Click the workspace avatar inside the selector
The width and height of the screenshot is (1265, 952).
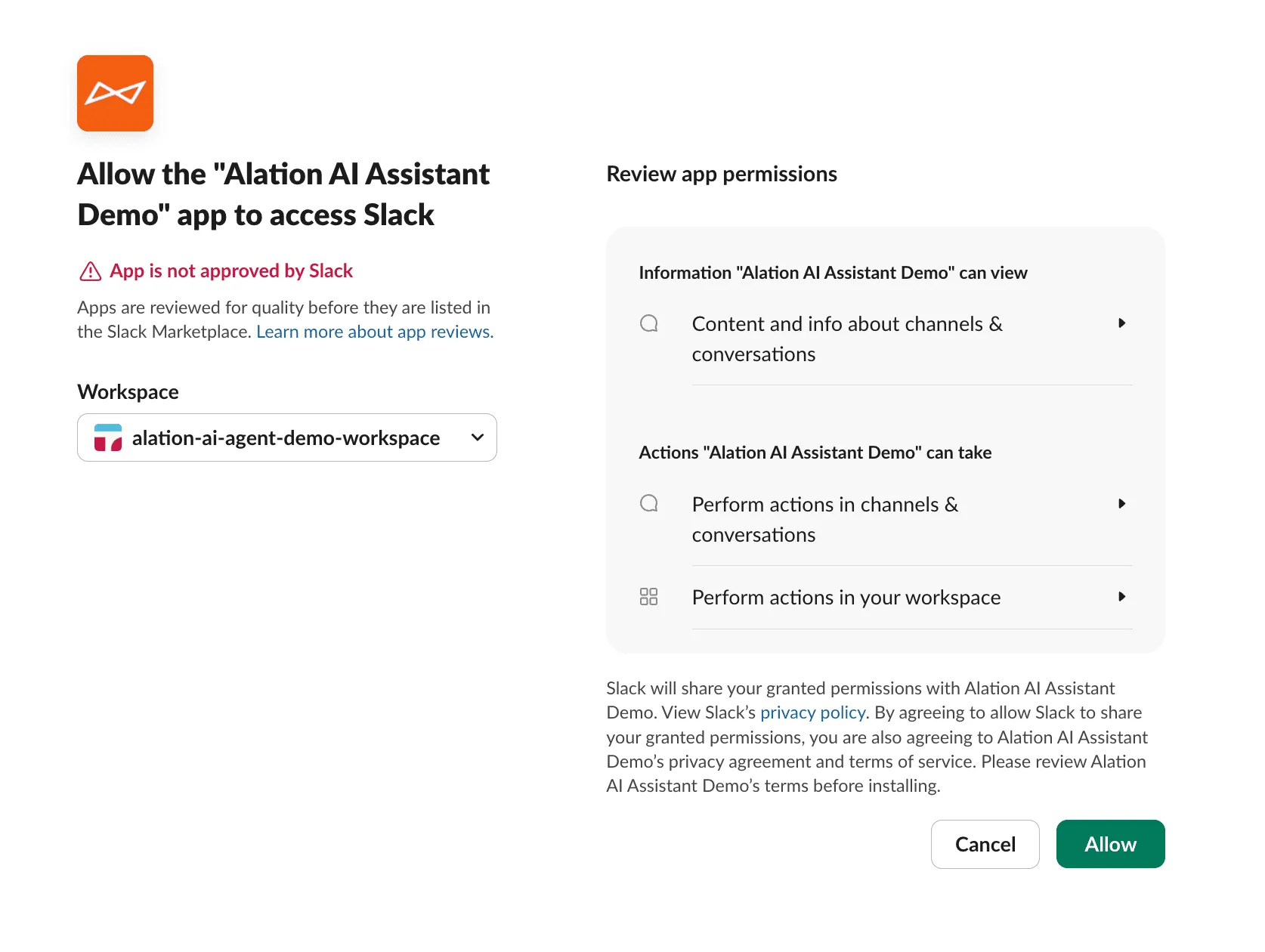pyautogui.click(x=108, y=437)
